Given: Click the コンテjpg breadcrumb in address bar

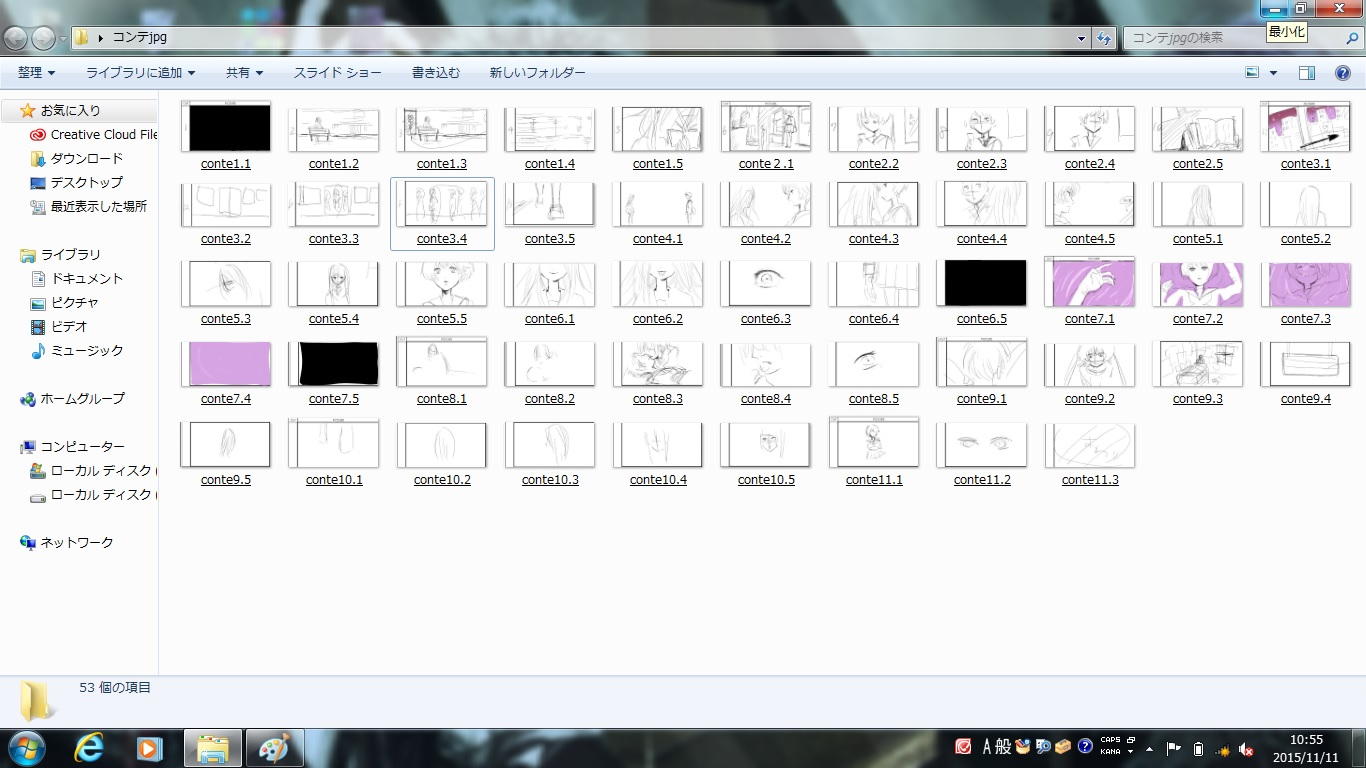Looking at the screenshot, I should [138, 38].
